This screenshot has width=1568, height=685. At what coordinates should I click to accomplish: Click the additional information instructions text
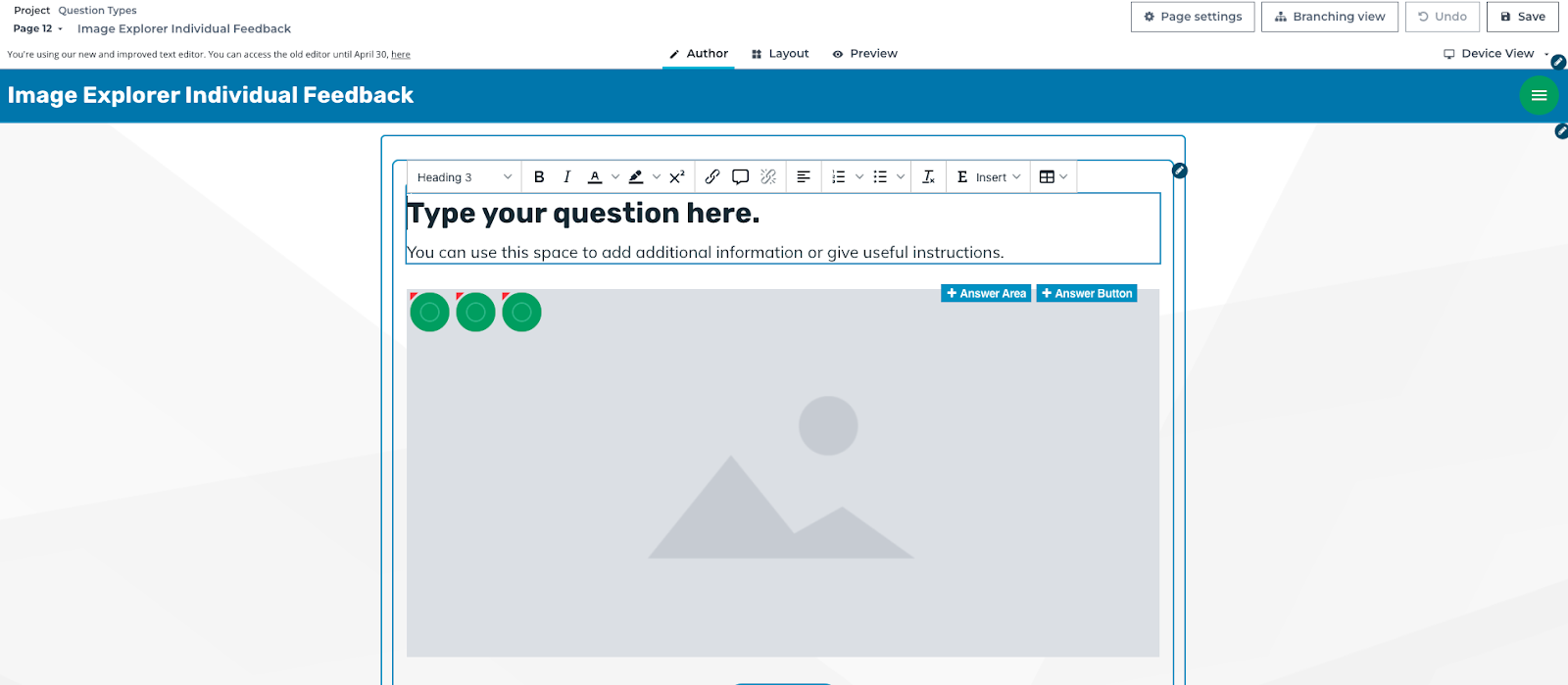[706, 253]
